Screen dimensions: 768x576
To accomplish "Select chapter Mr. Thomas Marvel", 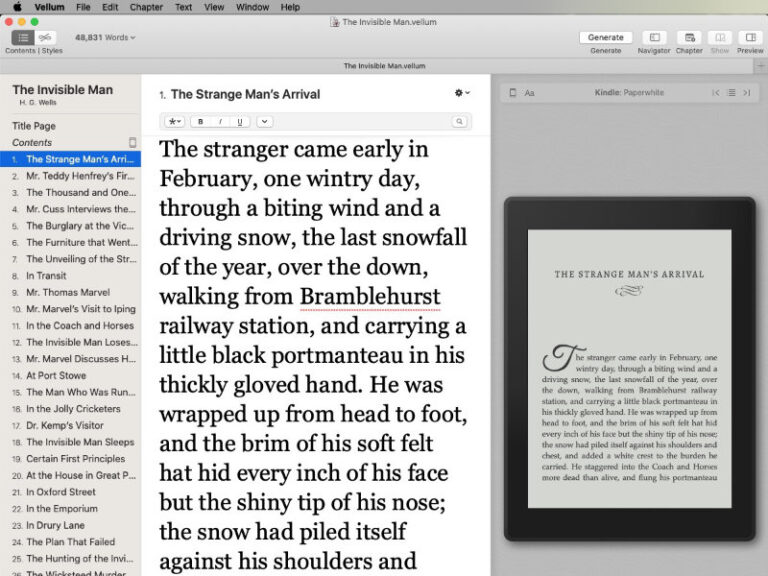I will pyautogui.click(x=71, y=292).
